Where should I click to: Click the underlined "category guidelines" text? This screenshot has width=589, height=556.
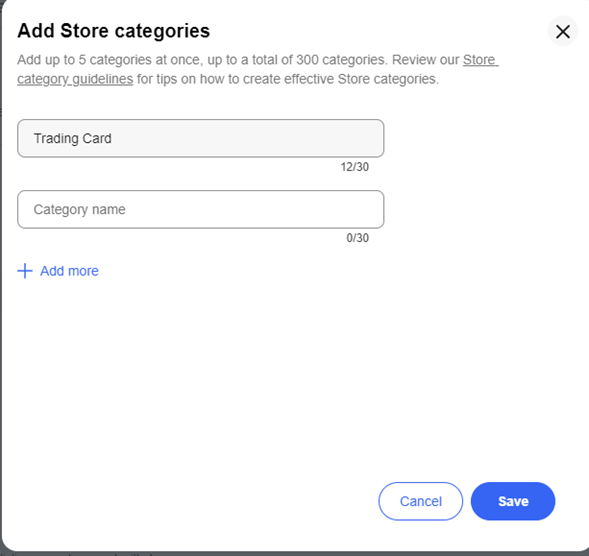pos(75,79)
